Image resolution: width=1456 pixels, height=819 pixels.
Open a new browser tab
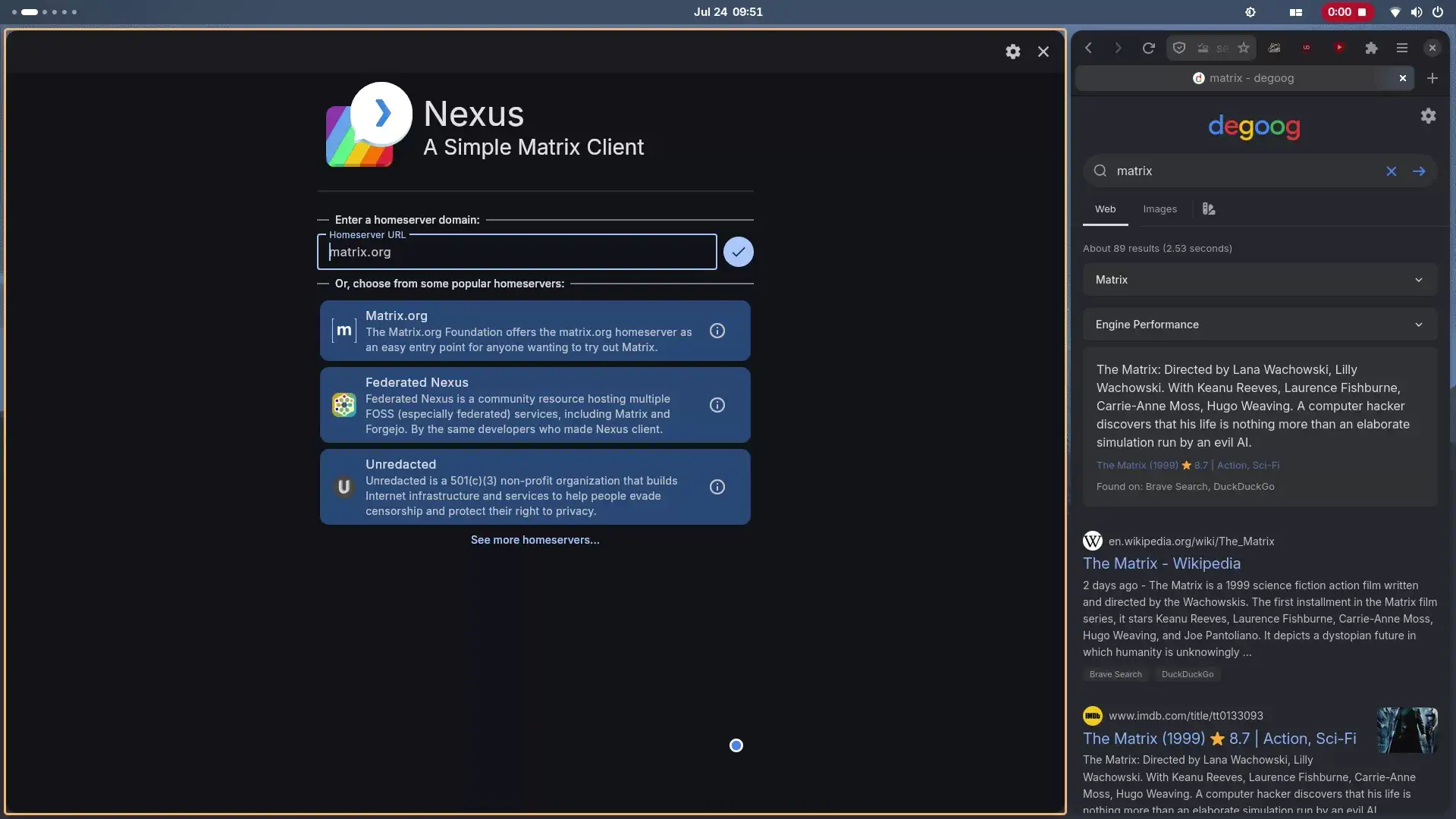(x=1432, y=78)
